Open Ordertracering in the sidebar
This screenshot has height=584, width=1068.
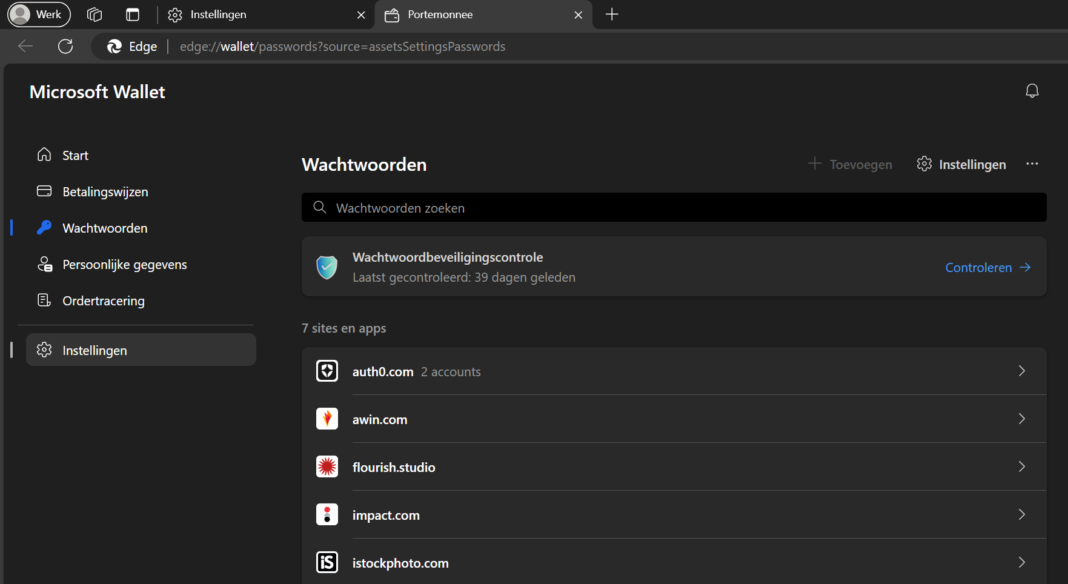point(103,300)
